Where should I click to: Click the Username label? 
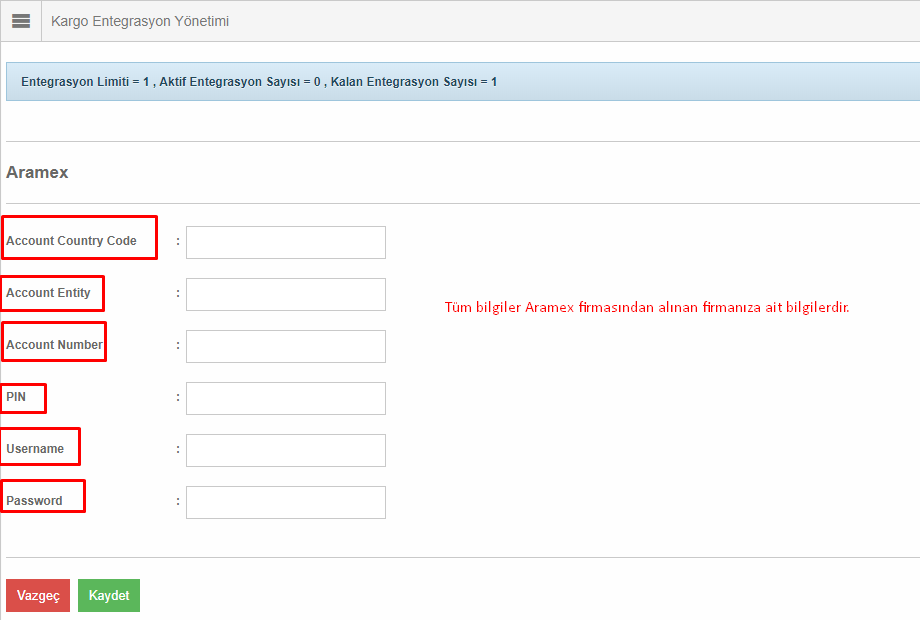pyautogui.click(x=35, y=449)
